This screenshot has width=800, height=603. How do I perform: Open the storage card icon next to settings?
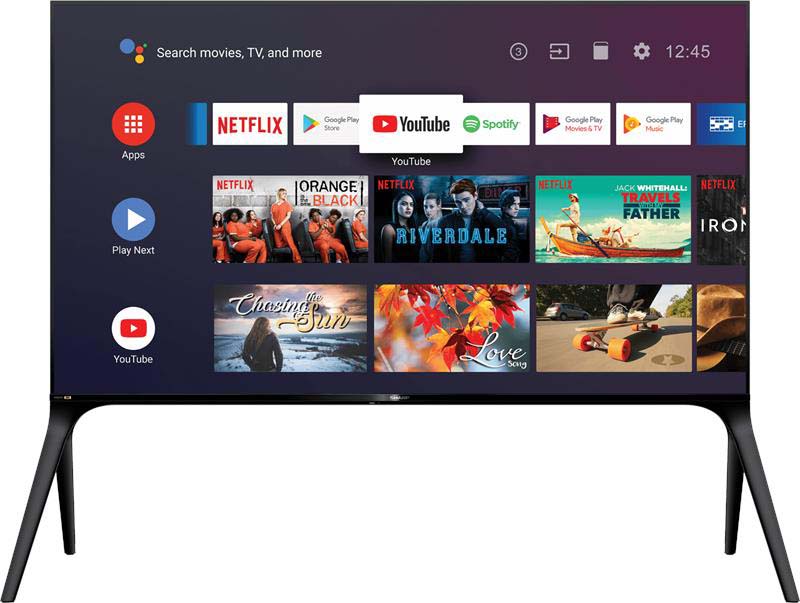pyautogui.click(x=601, y=52)
